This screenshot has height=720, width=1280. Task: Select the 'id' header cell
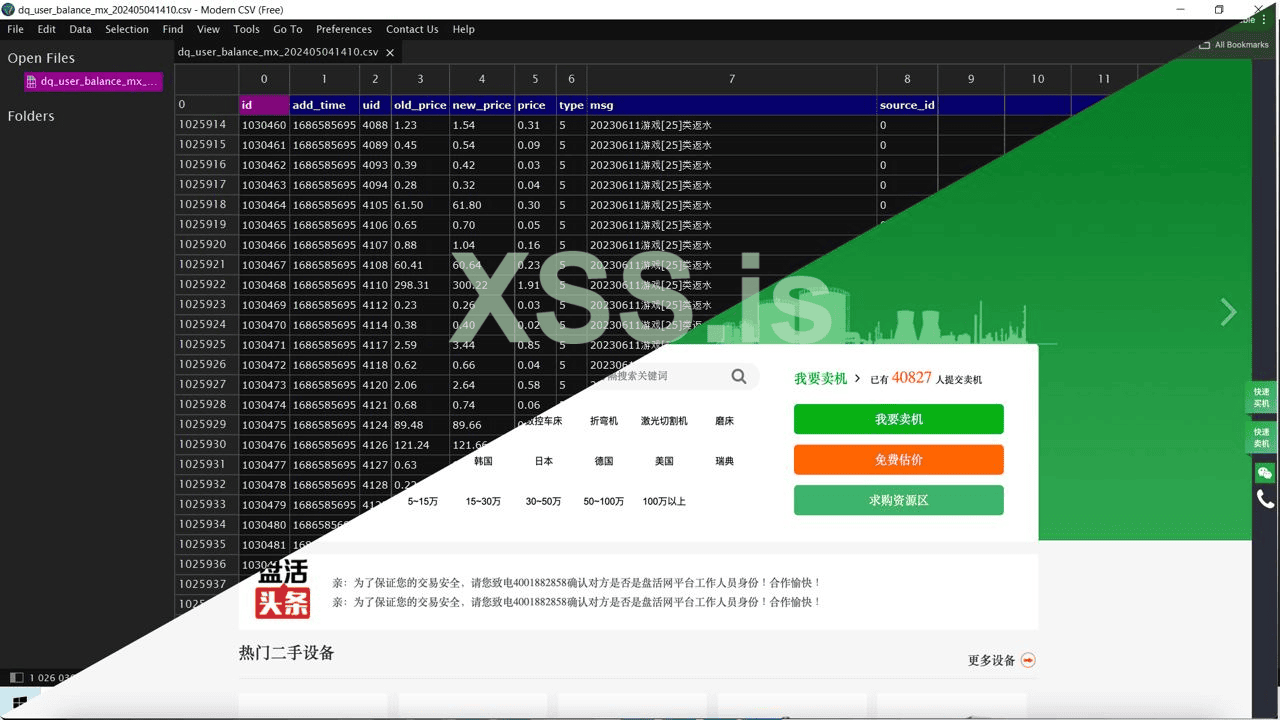[264, 105]
